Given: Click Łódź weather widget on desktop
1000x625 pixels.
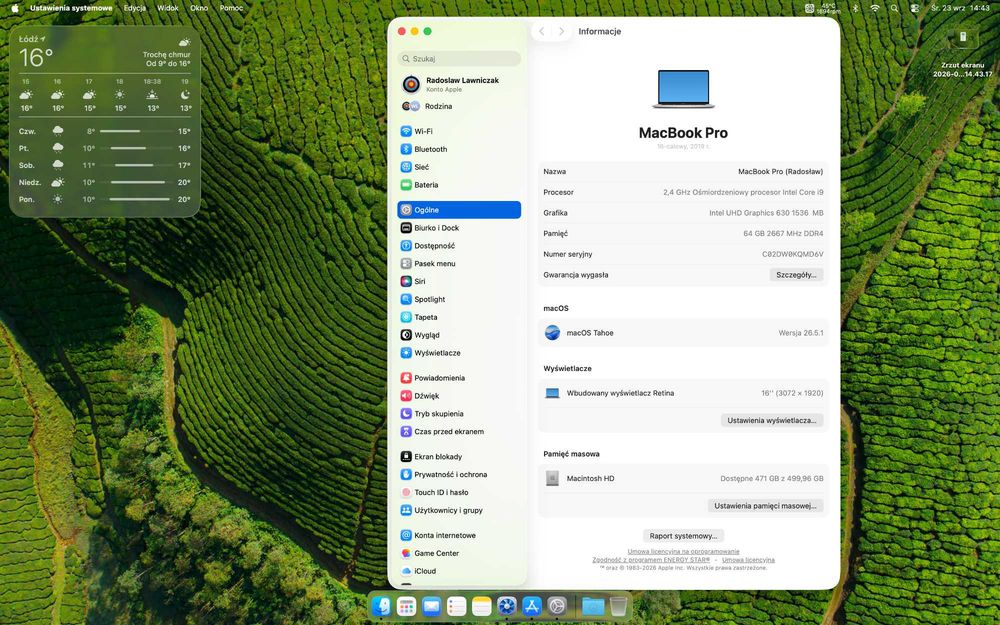Looking at the screenshot, I should pos(105,121).
